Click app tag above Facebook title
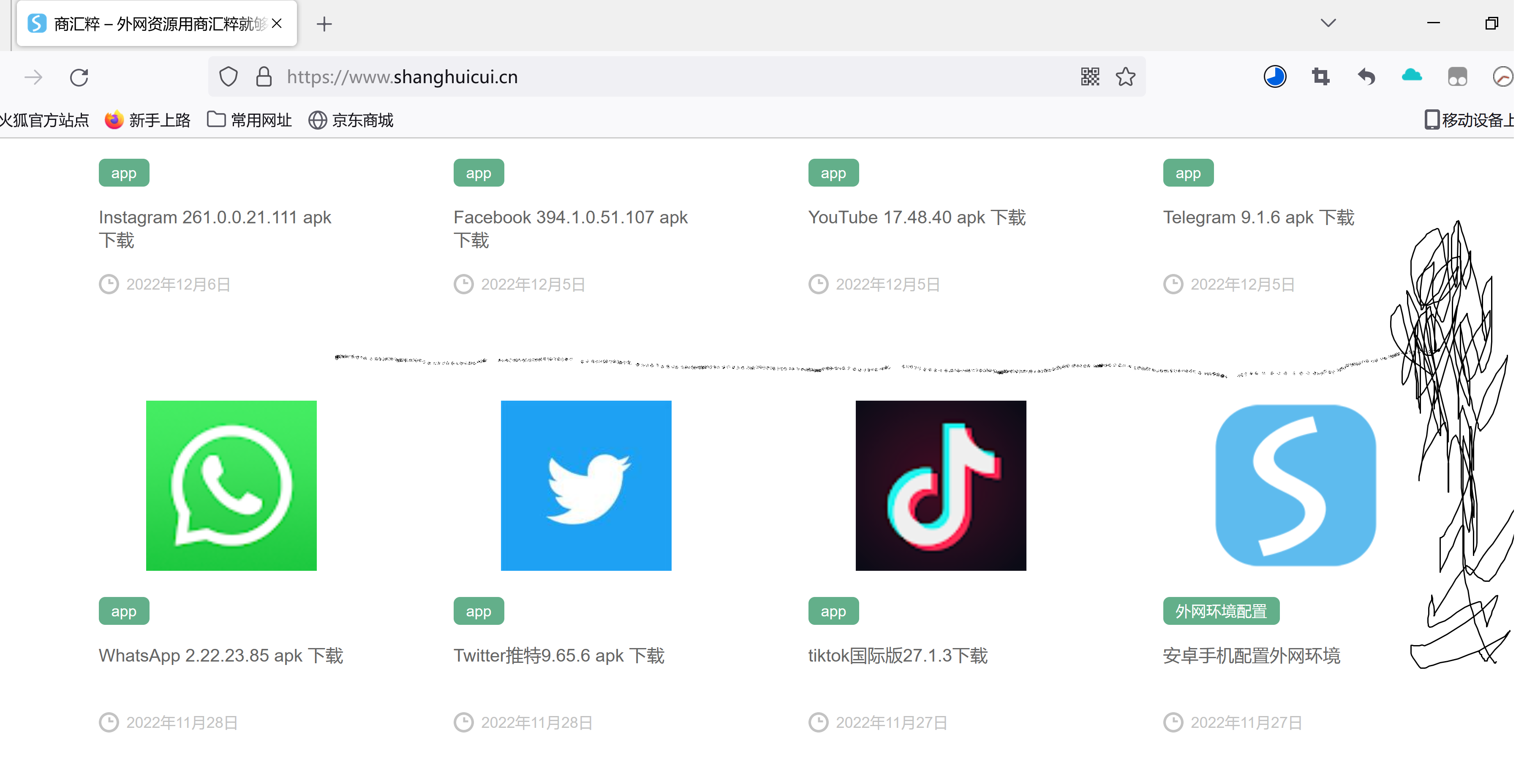This screenshot has height=784, width=1516. pos(479,173)
